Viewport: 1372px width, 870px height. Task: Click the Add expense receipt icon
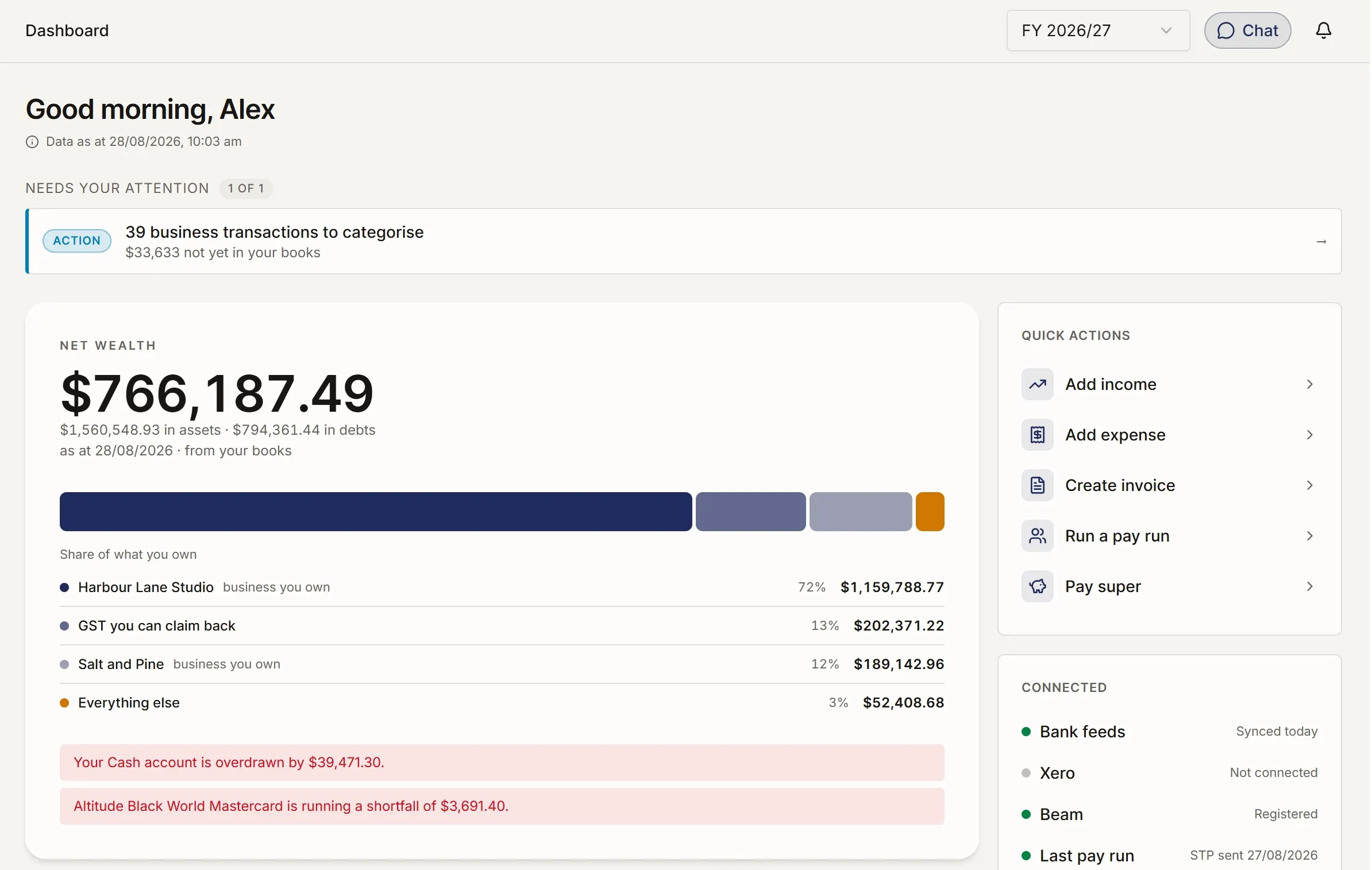click(x=1037, y=435)
